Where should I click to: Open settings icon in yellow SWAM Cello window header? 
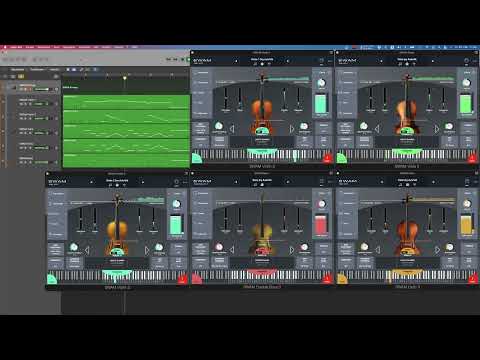click(467, 181)
